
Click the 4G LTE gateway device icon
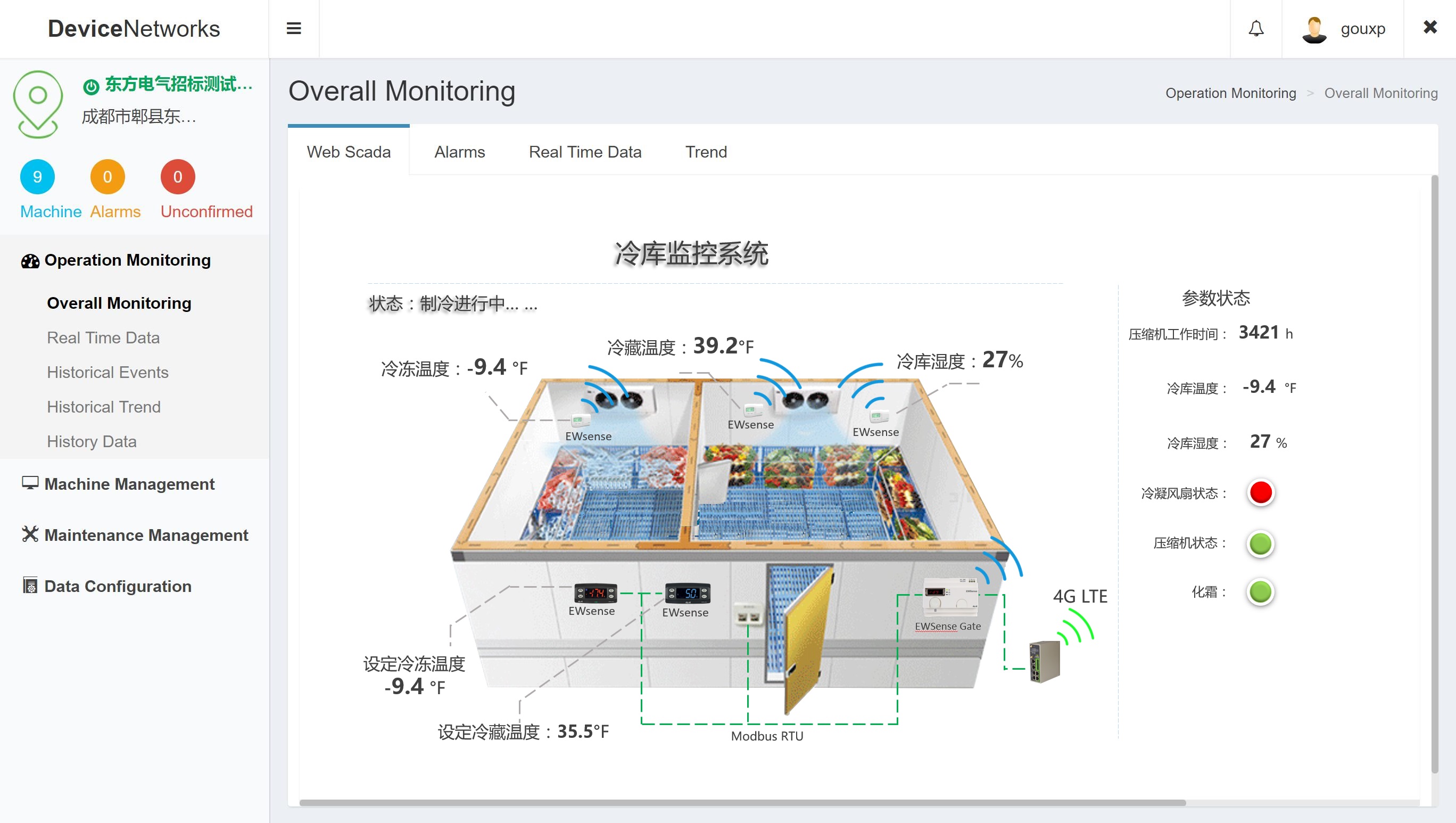pyautogui.click(x=1044, y=661)
